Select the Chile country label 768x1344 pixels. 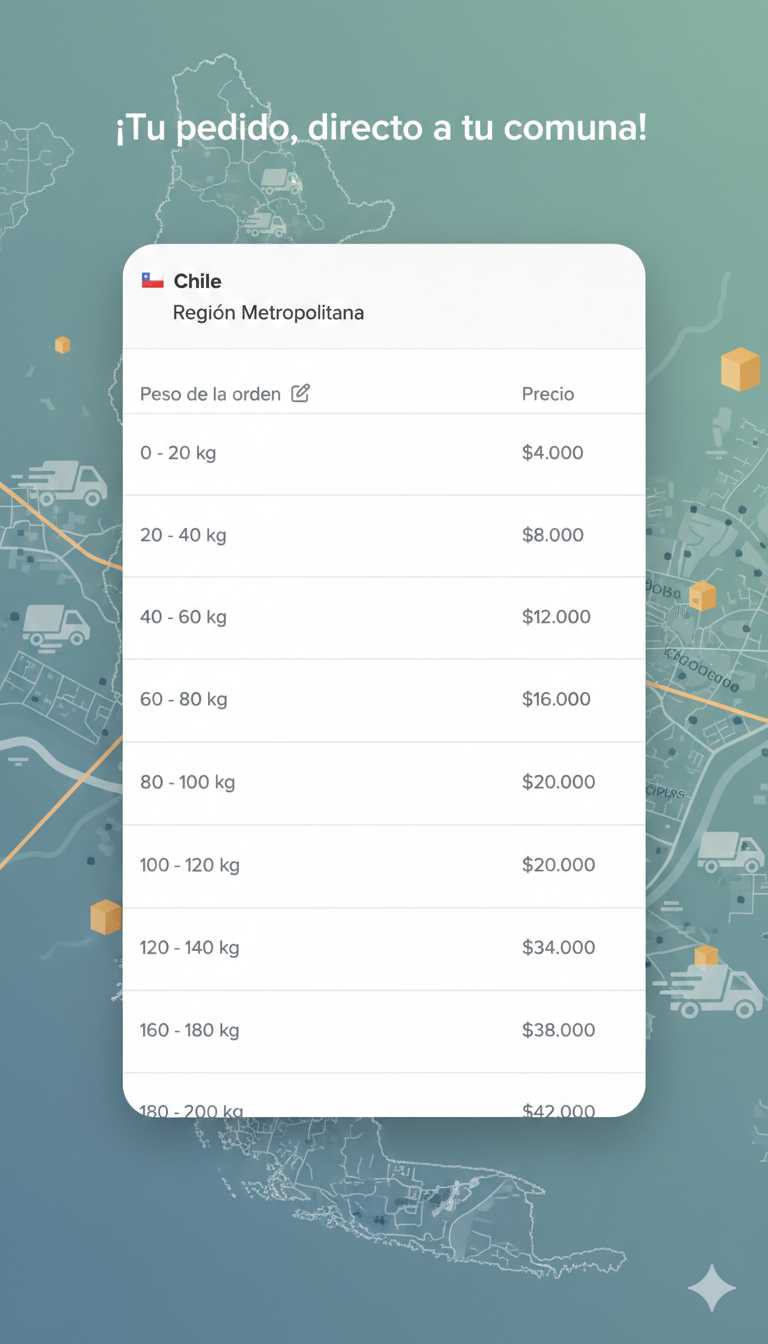click(x=198, y=281)
